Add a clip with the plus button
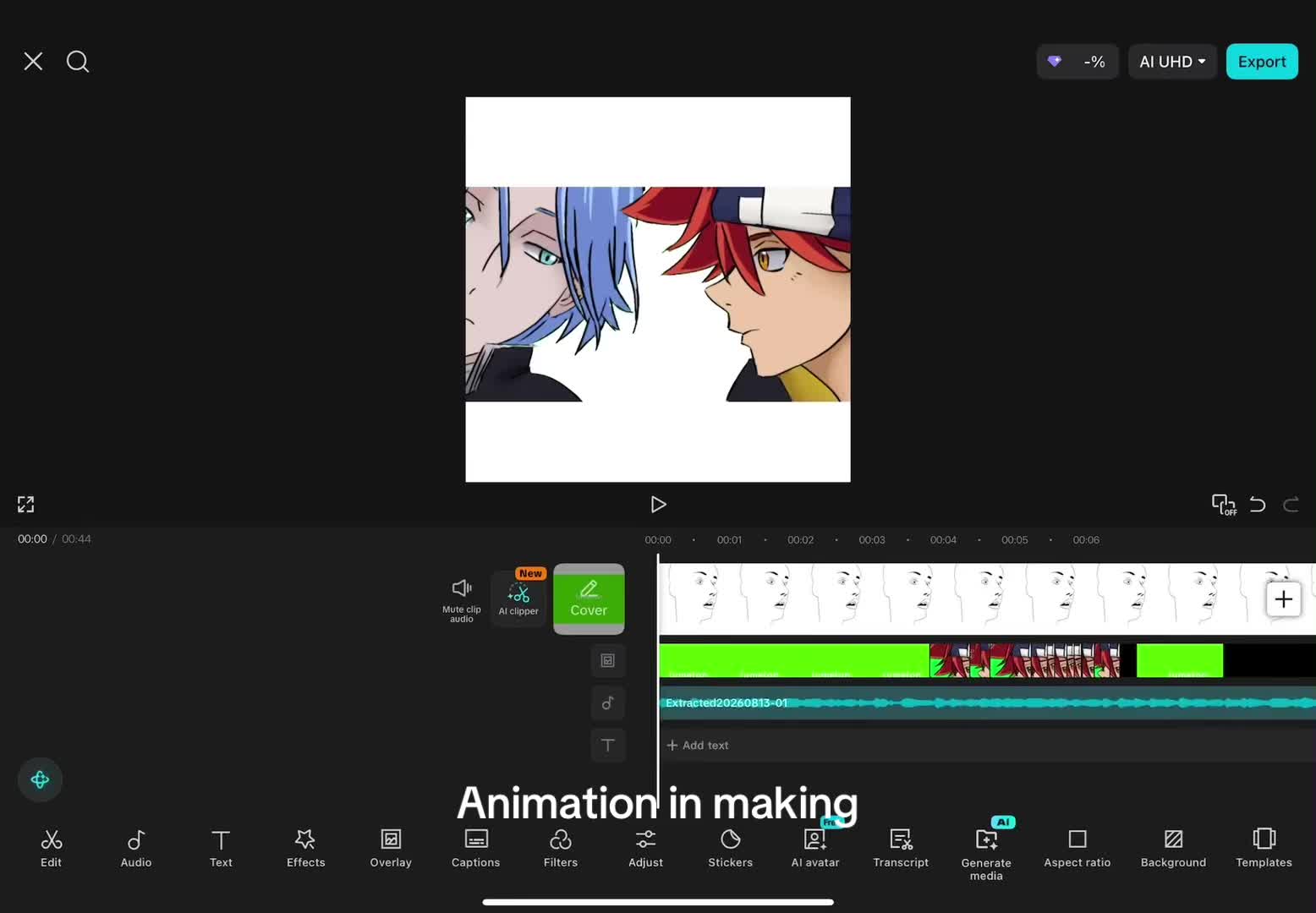The width and height of the screenshot is (1316, 913). (1283, 599)
